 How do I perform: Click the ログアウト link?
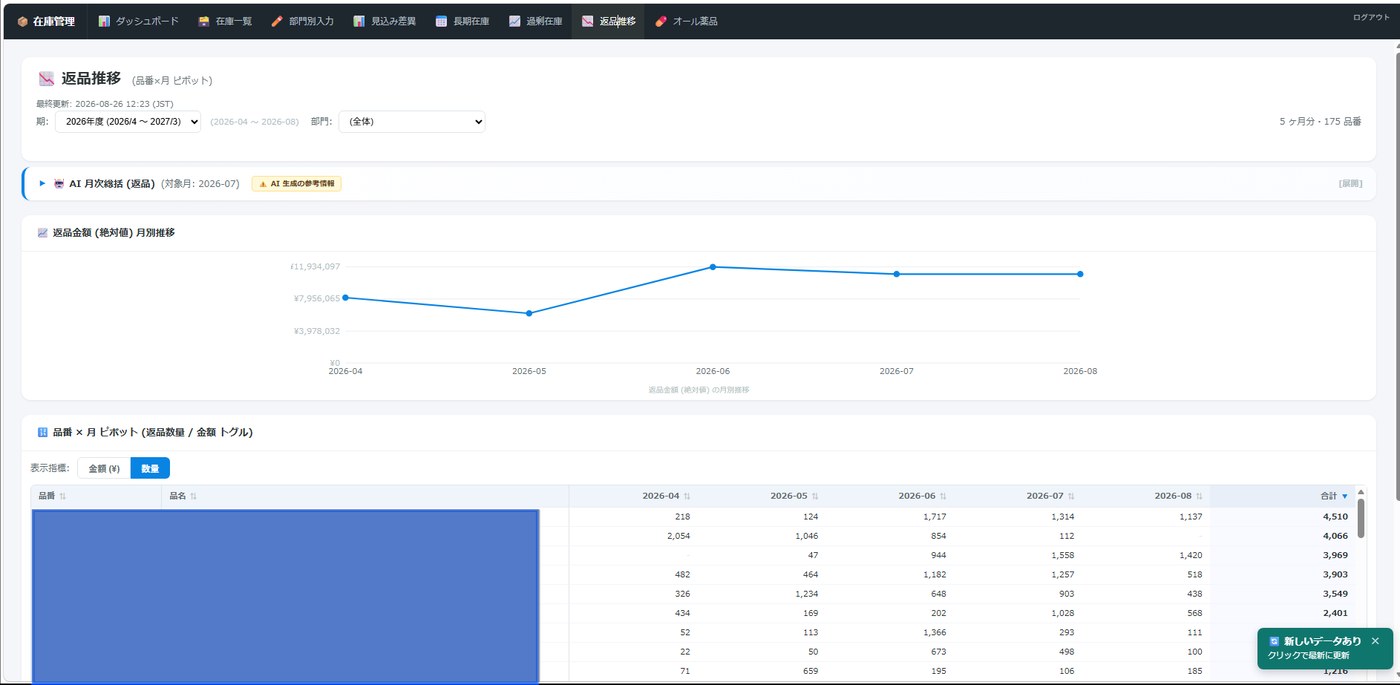tap(1371, 17)
